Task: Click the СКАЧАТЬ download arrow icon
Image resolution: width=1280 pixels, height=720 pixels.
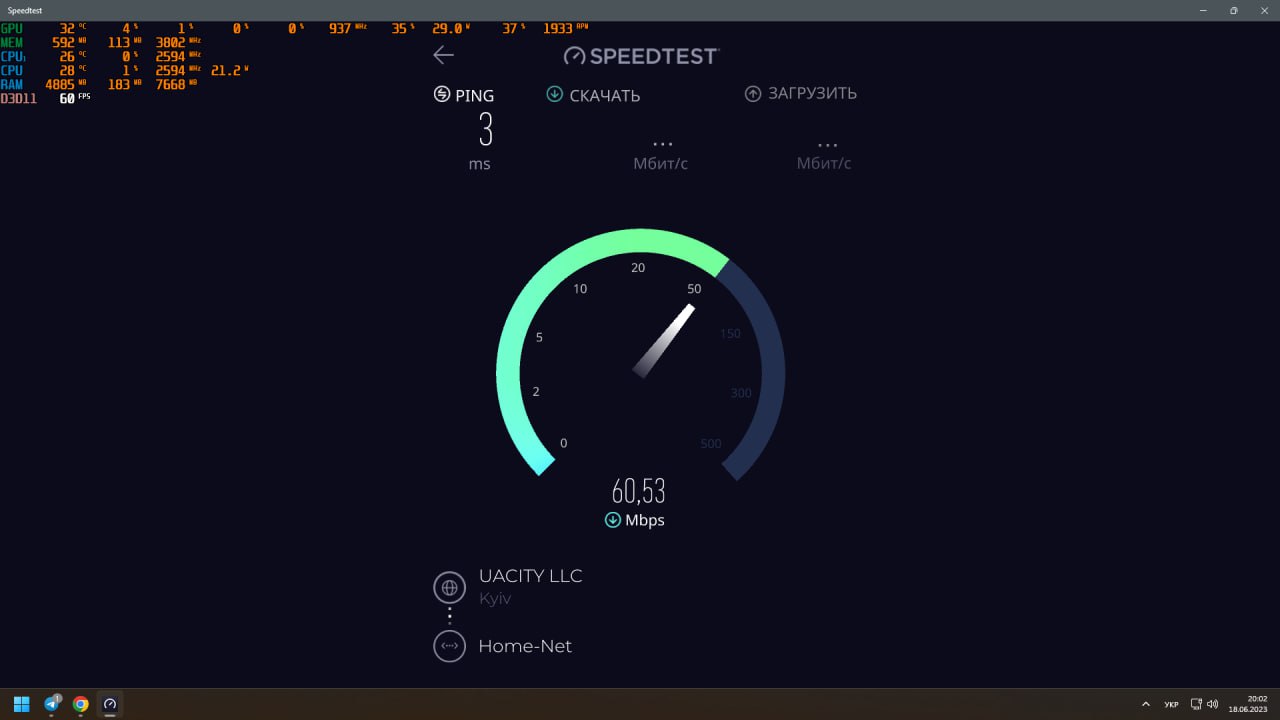Action: pyautogui.click(x=554, y=94)
